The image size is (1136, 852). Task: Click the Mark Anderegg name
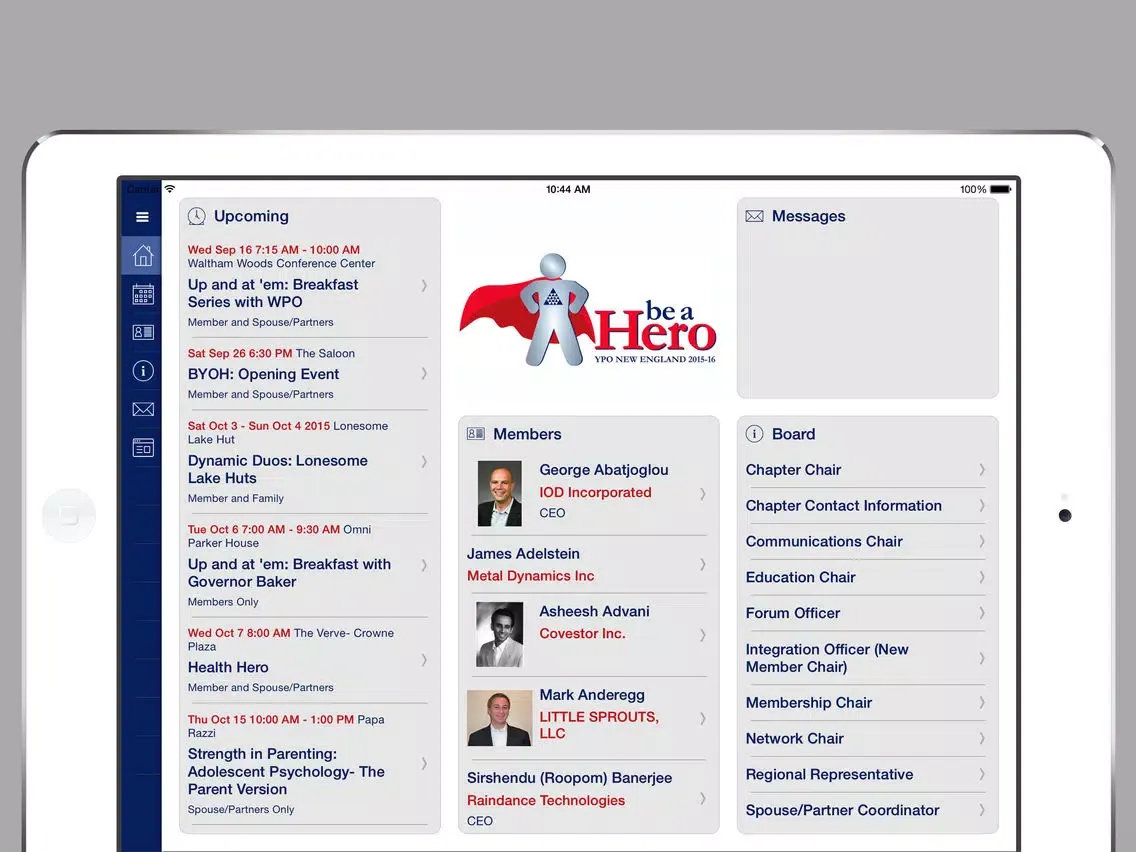591,695
